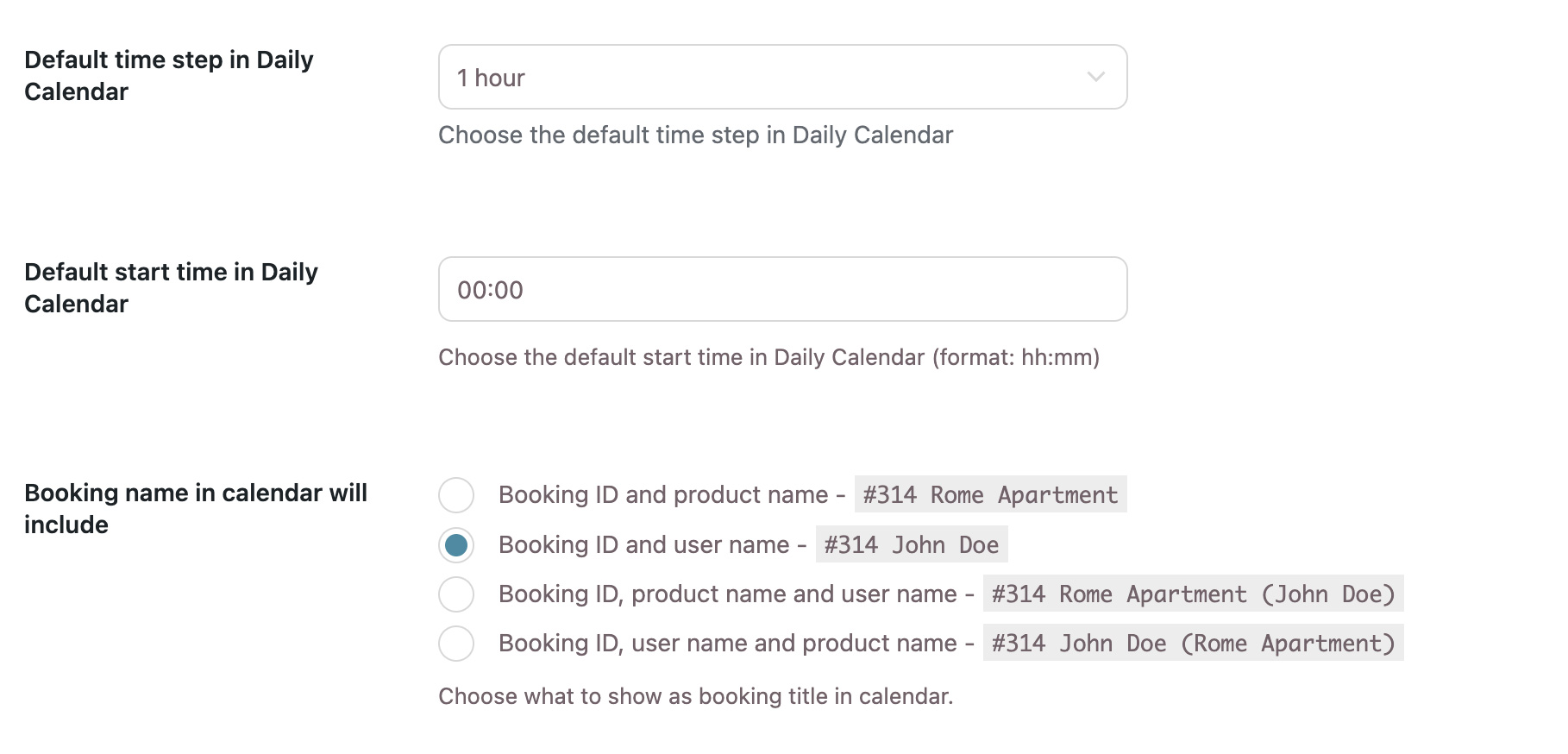Click the "#314 John Doe" code example

pos(911,545)
